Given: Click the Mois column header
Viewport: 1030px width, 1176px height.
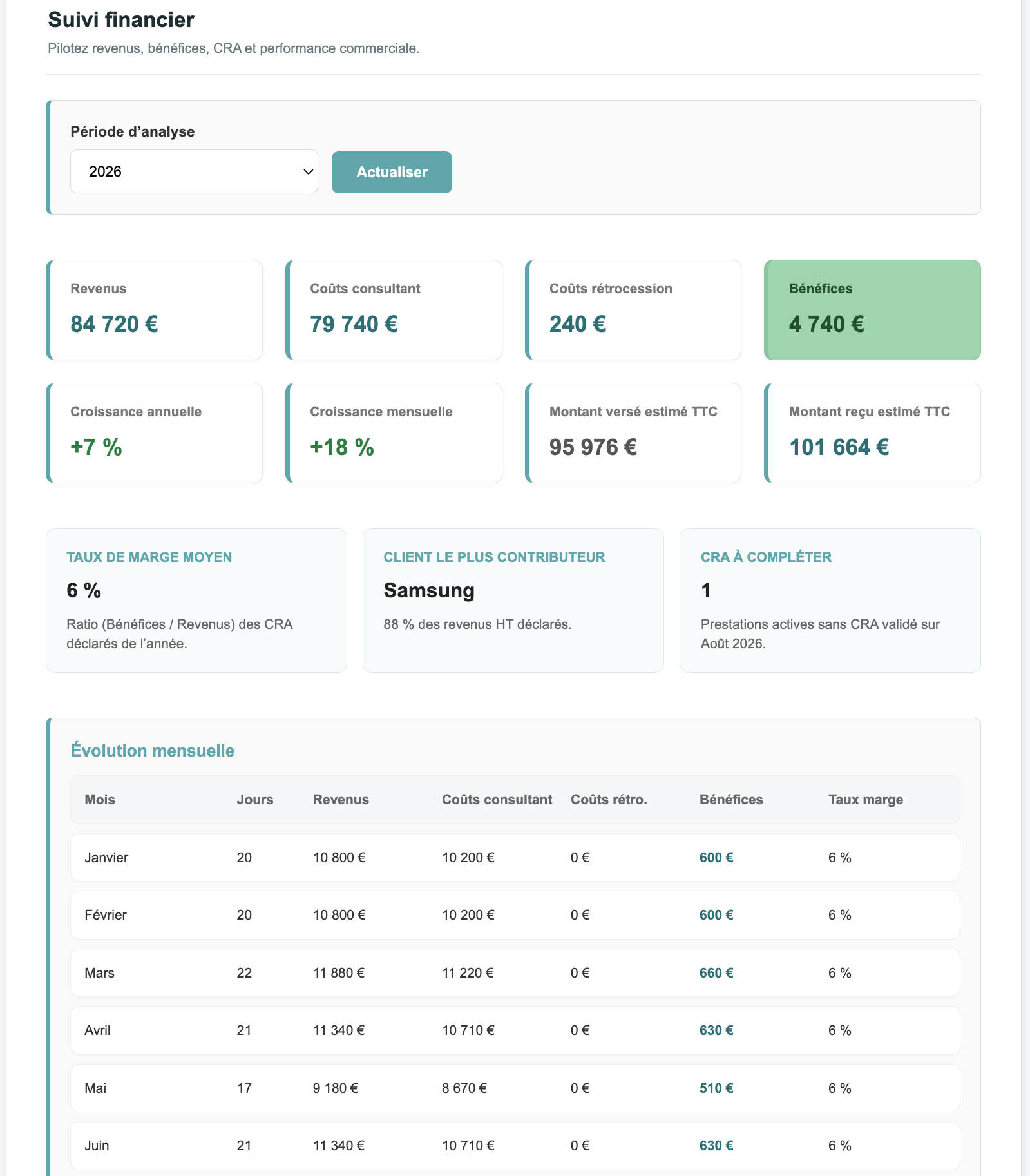Looking at the screenshot, I should (x=100, y=800).
